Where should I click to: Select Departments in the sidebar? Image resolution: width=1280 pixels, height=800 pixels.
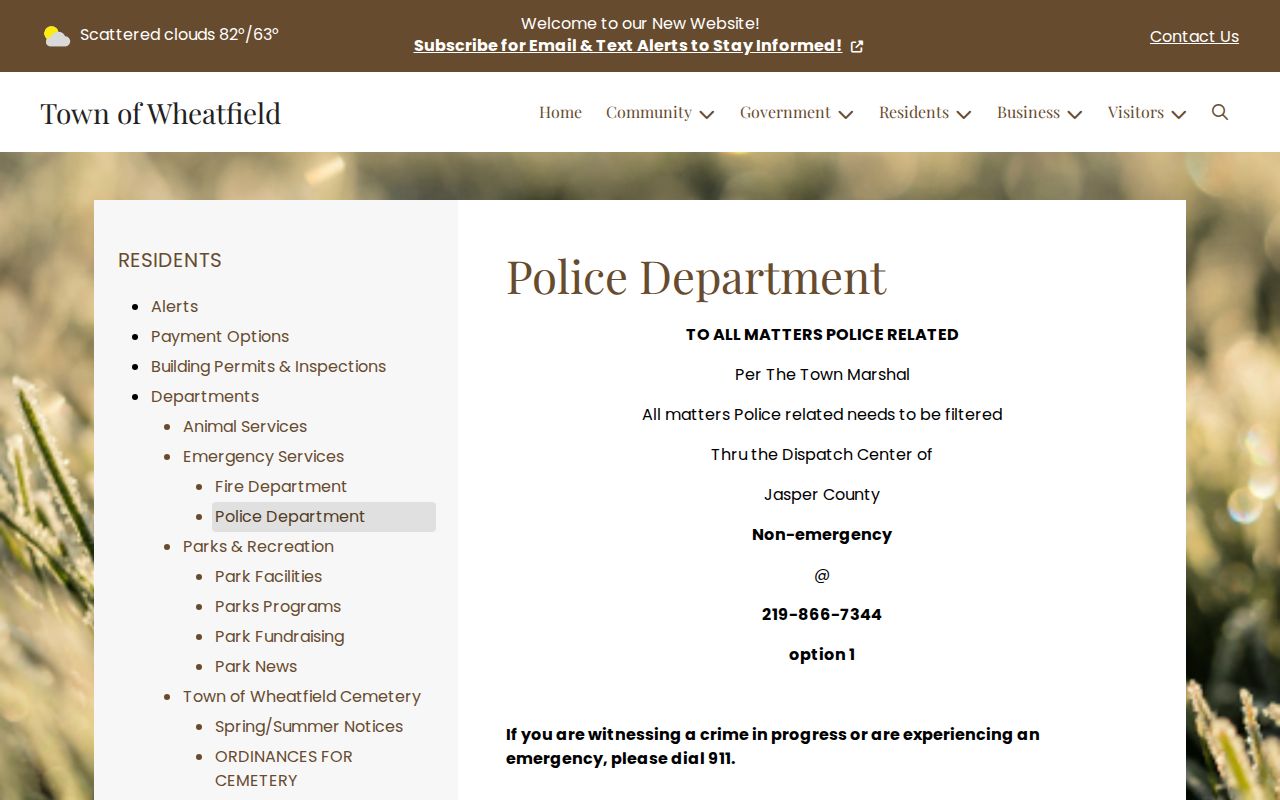point(205,396)
